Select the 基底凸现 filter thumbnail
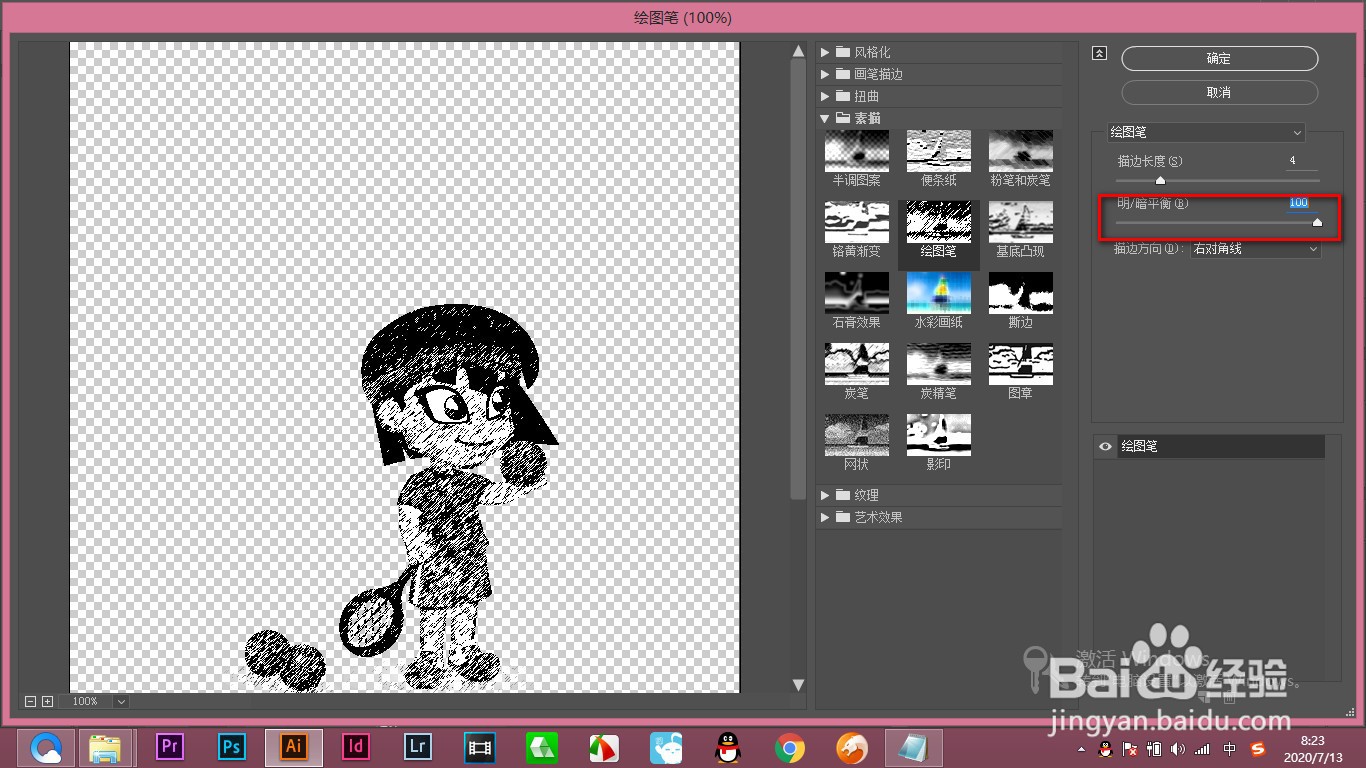This screenshot has height=768, width=1366. (x=1020, y=222)
